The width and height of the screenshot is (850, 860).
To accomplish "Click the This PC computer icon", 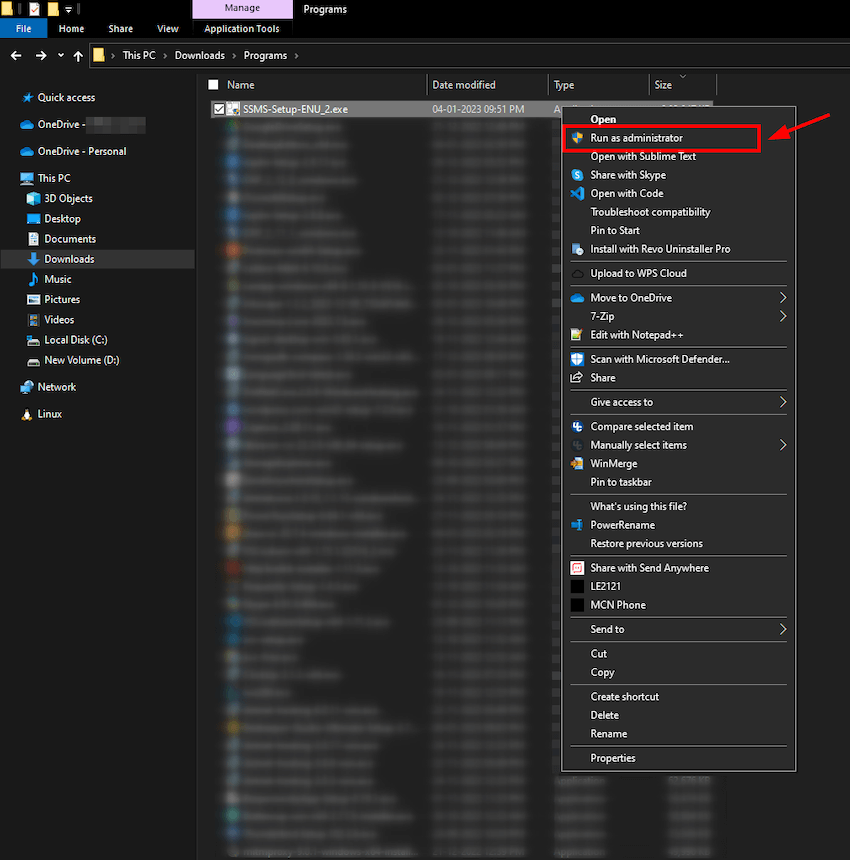I will pos(26,178).
